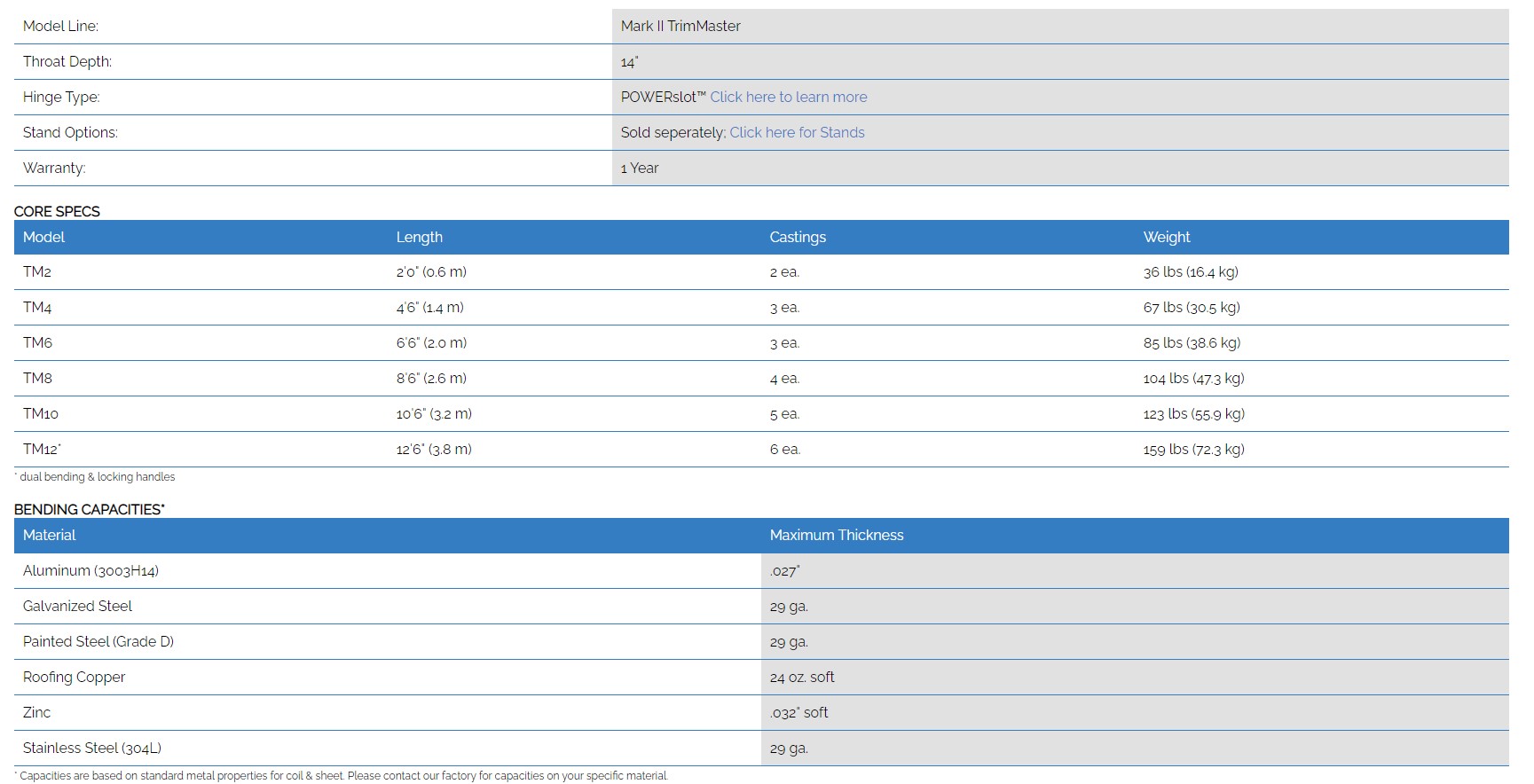Select the 'Hinge Type:' label
Image resolution: width=1534 pixels, height=784 pixels.
point(61,97)
